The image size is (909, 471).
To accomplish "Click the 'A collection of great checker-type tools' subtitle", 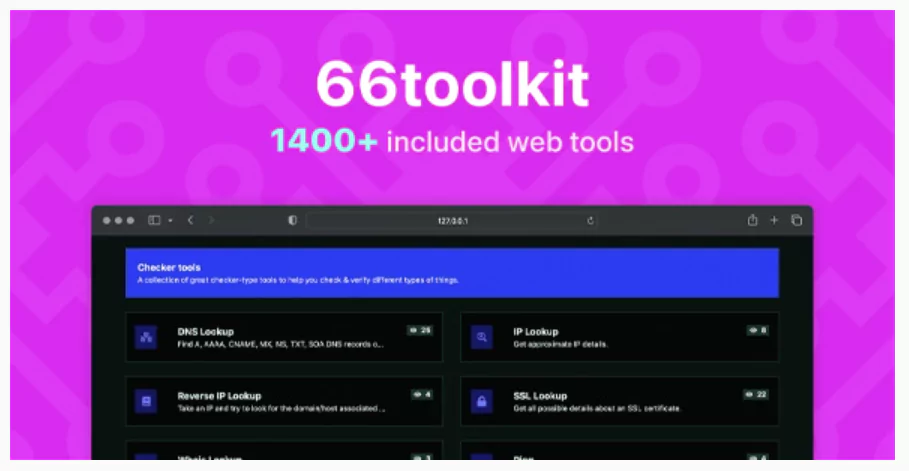I will click(x=298, y=280).
